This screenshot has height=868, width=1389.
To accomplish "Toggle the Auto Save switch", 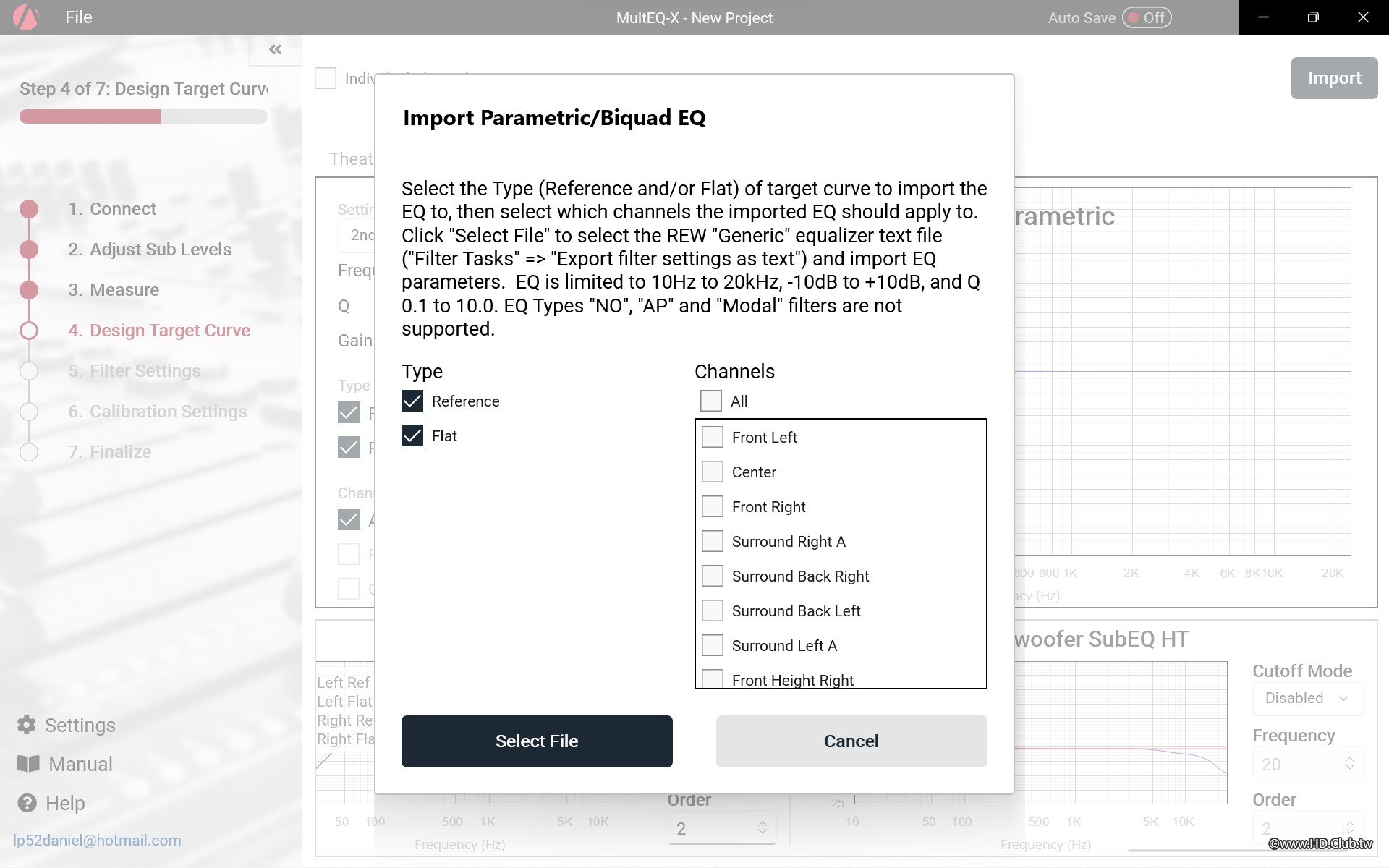I will click(x=1147, y=17).
